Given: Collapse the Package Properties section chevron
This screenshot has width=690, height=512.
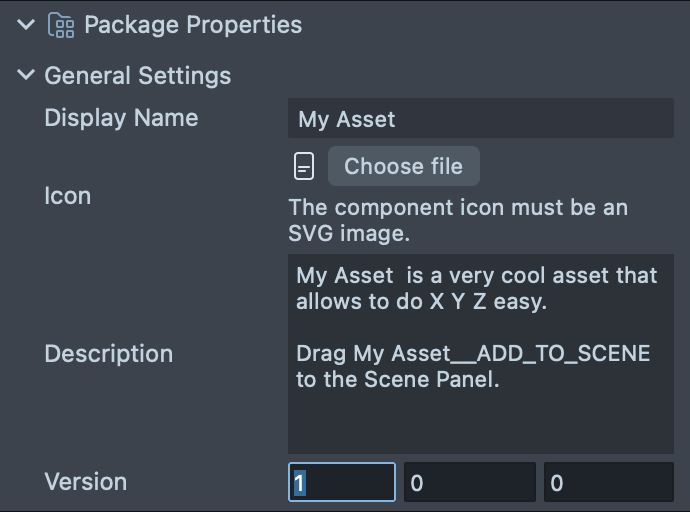Looking at the screenshot, I should [26, 25].
